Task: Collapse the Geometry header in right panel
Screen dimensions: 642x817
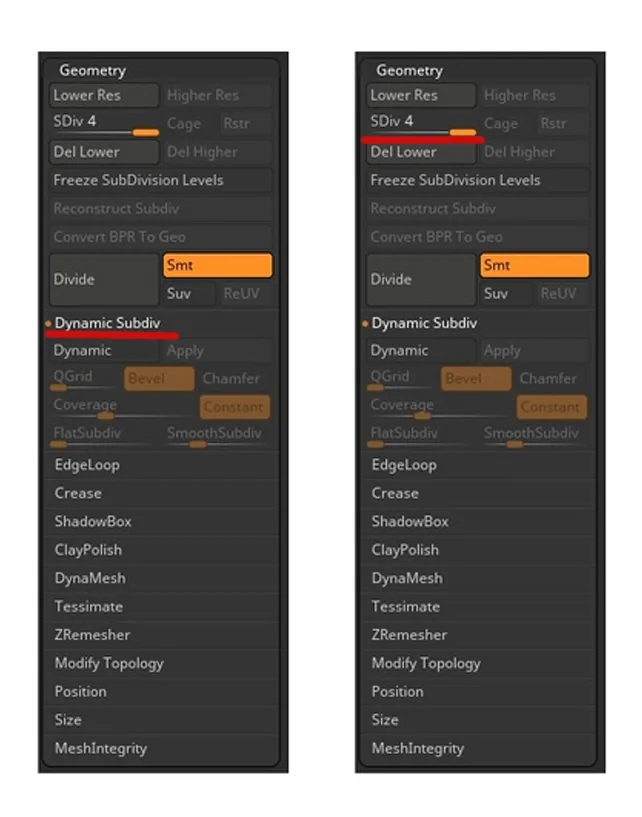Action: coord(409,70)
